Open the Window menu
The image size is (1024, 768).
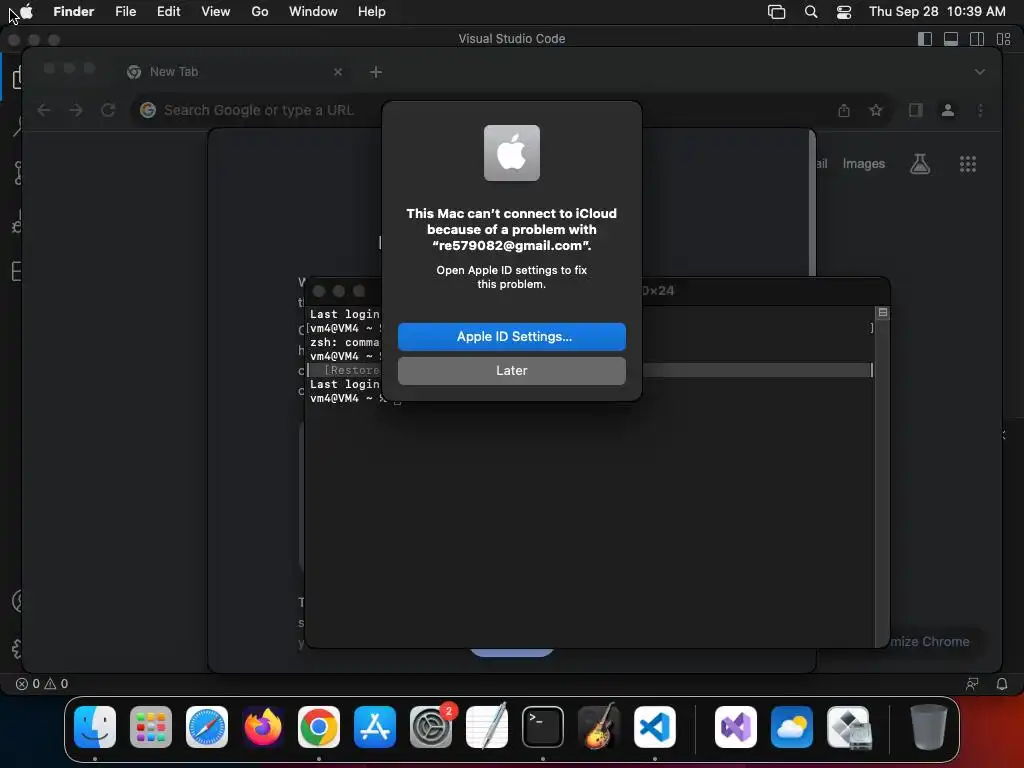pyautogui.click(x=313, y=11)
